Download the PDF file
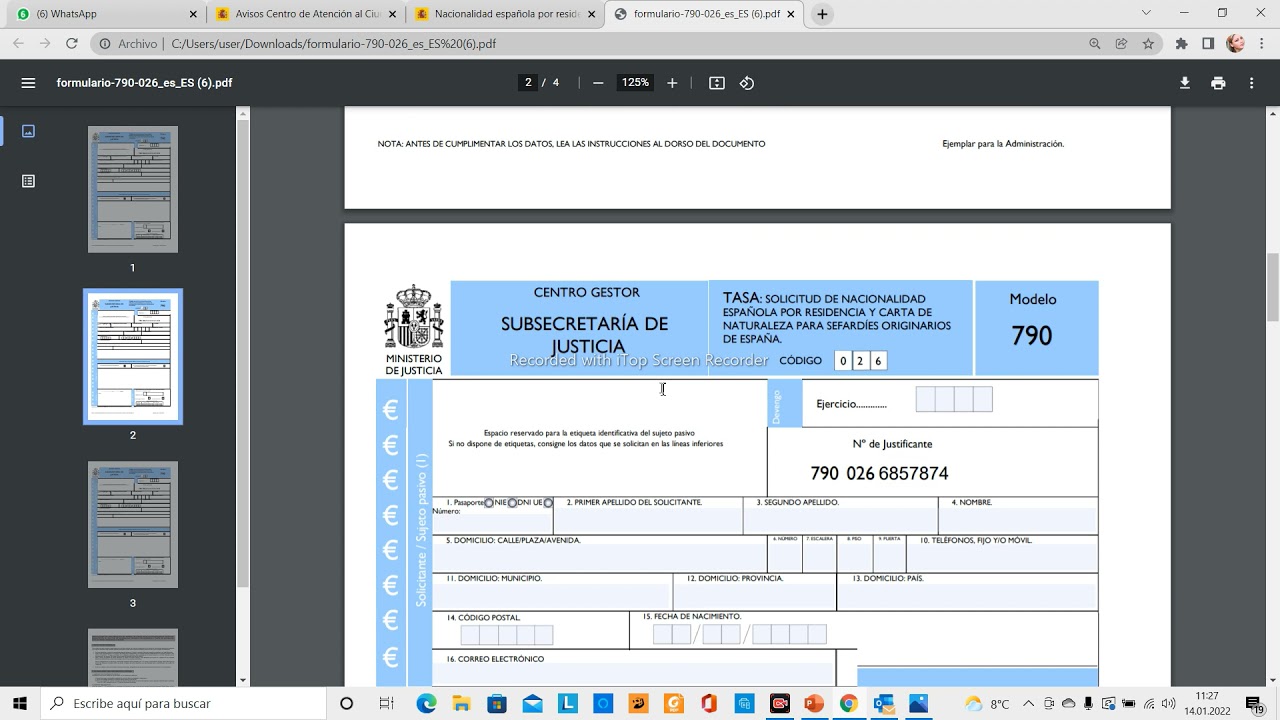This screenshot has width=1280, height=720. pos(1184,83)
